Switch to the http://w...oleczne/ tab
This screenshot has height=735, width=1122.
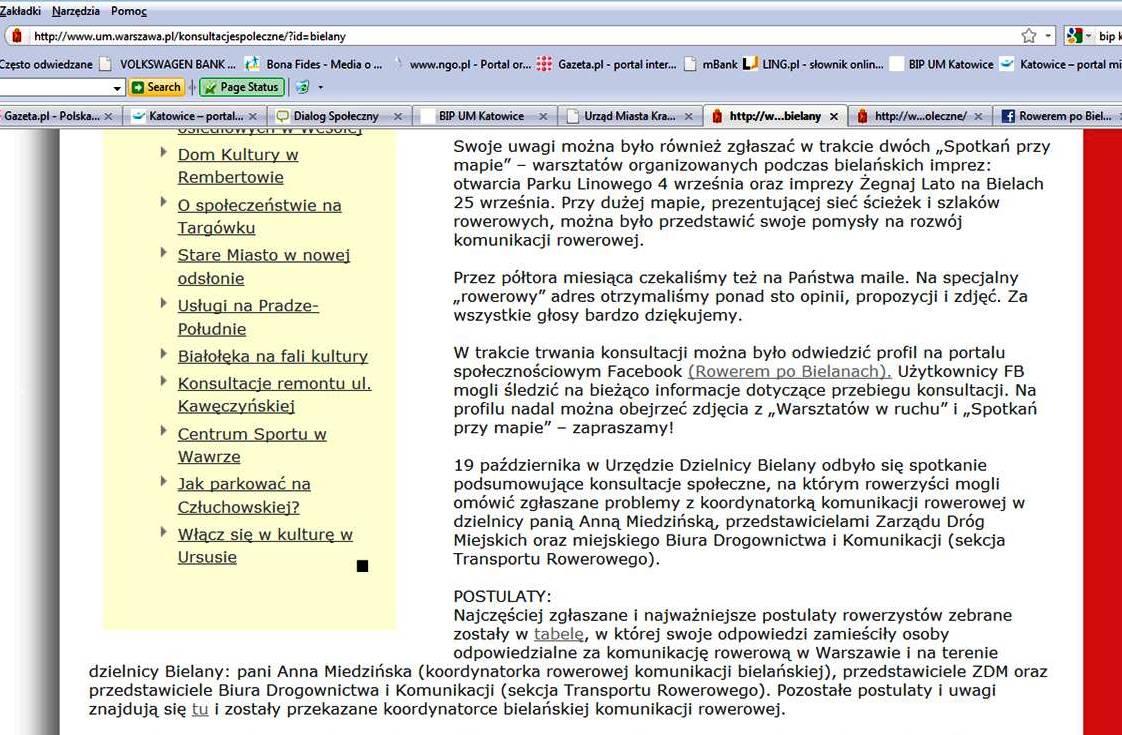click(920, 116)
